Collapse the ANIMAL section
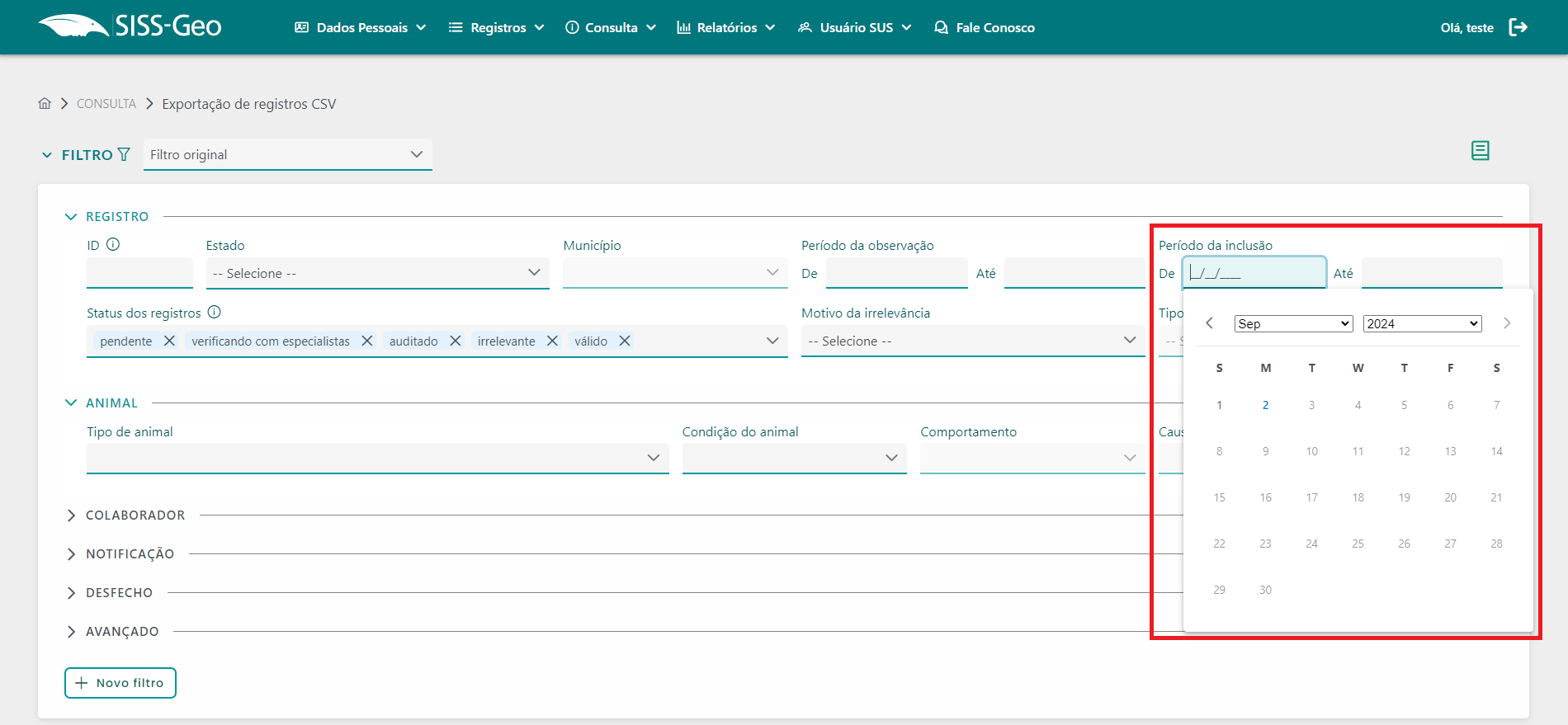Screen dimensions: 1568x725 pos(71,403)
